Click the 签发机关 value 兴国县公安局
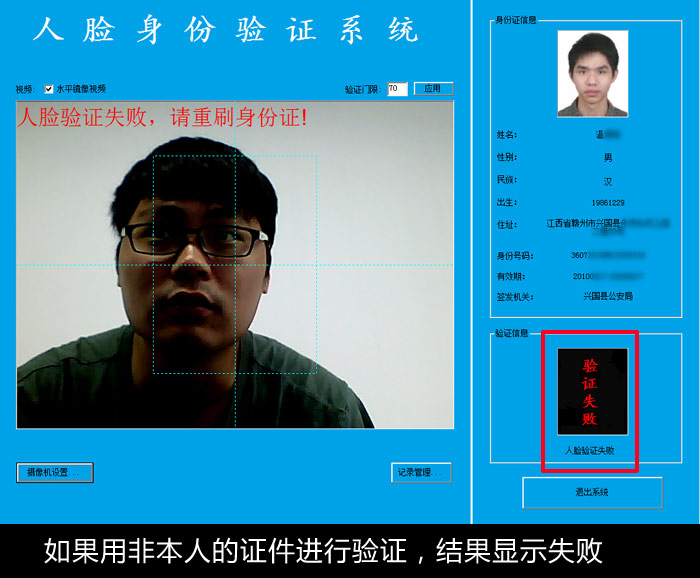The width and height of the screenshot is (700, 578). 607,296
